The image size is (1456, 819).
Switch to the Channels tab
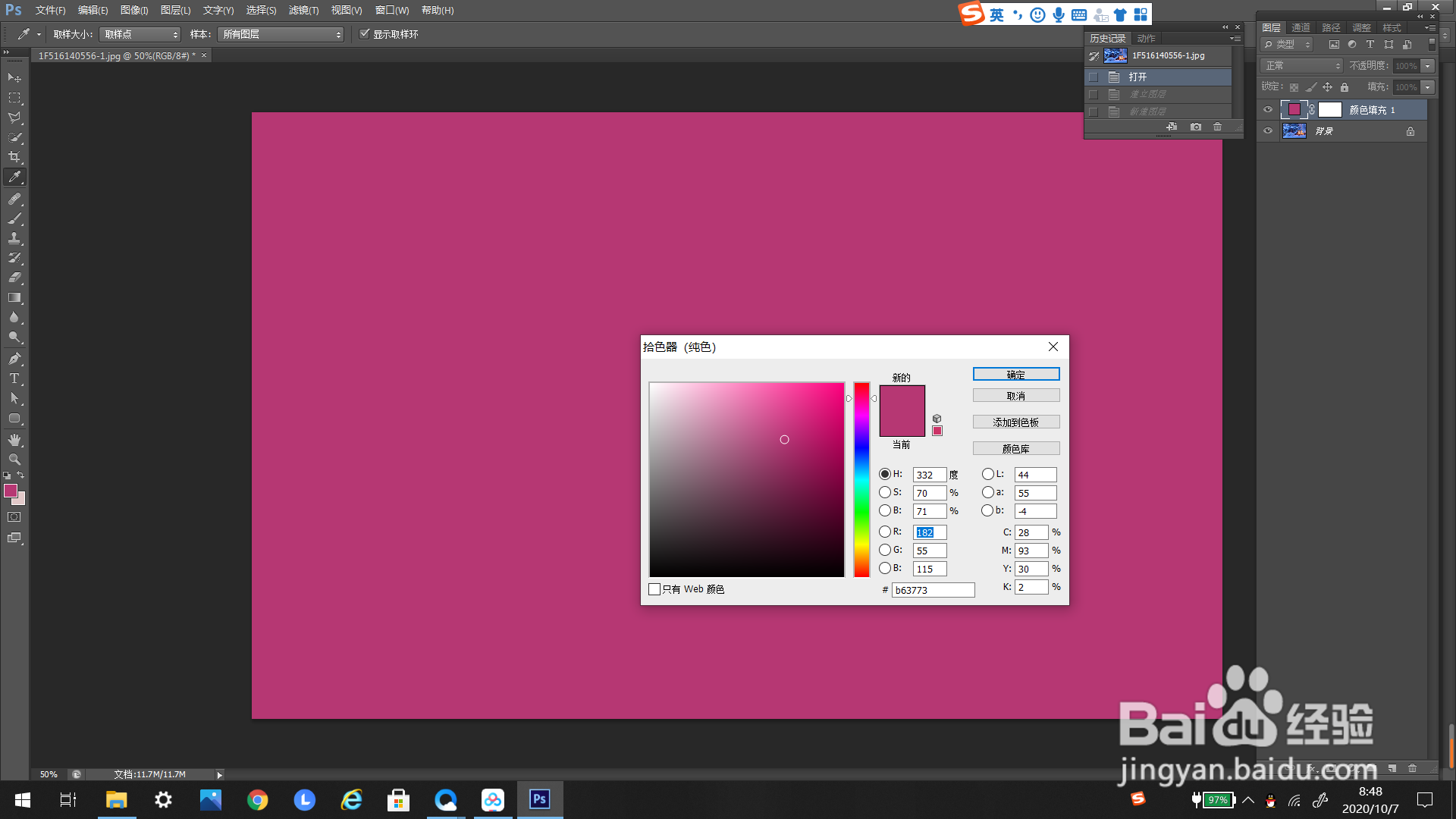[x=1301, y=27]
